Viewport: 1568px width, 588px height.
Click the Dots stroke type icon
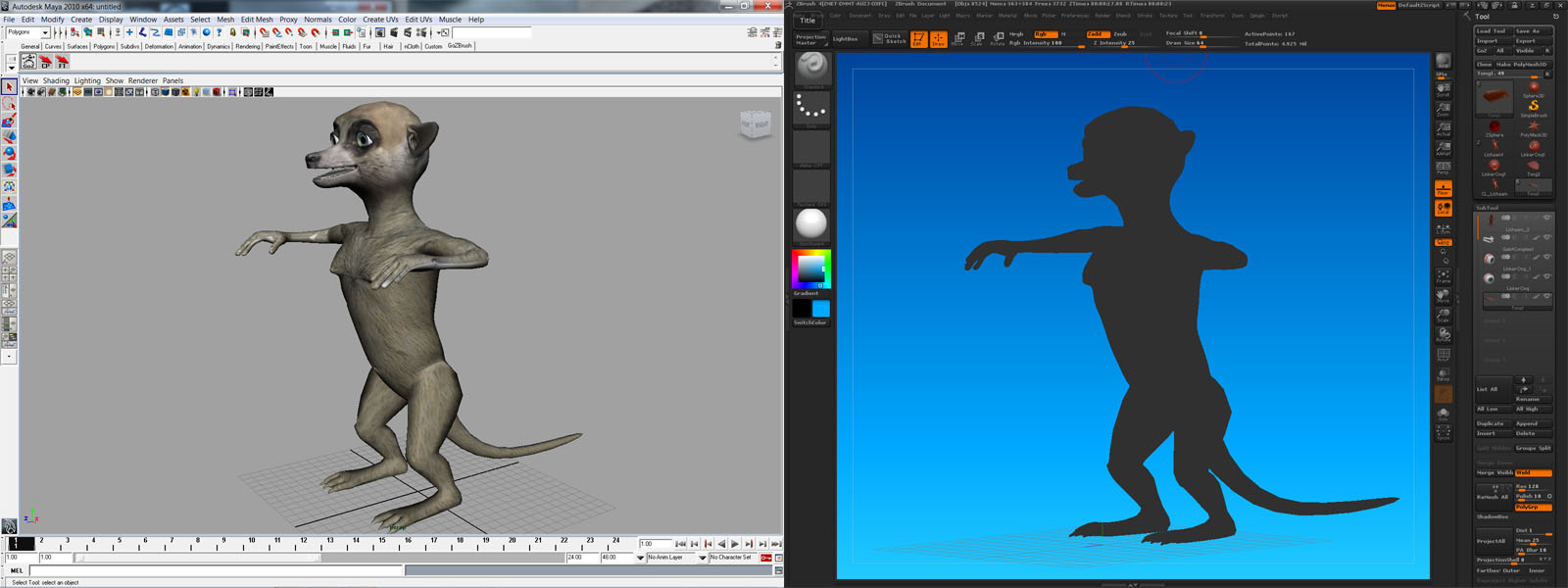(x=811, y=108)
